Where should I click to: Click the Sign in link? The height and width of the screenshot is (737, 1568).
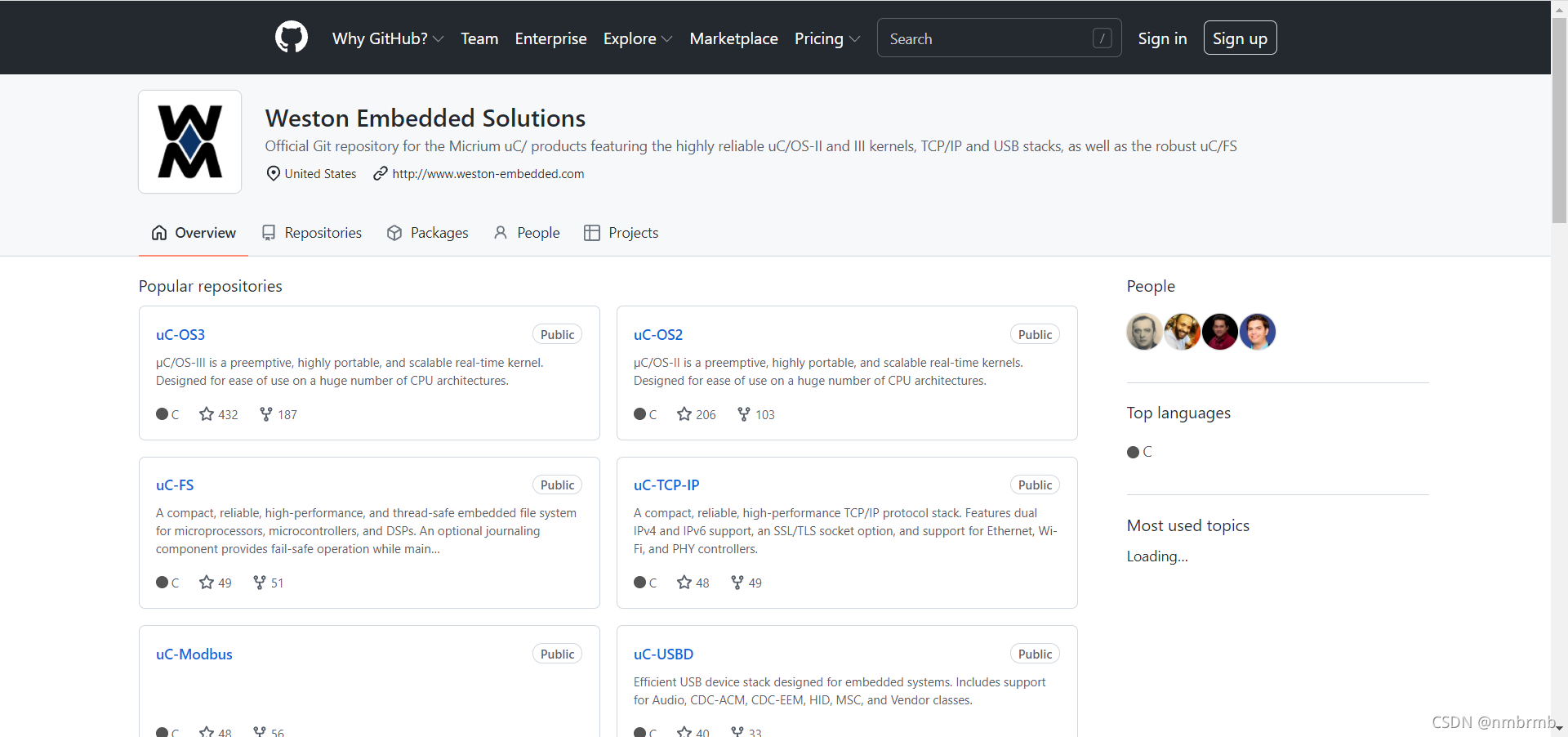(x=1162, y=38)
